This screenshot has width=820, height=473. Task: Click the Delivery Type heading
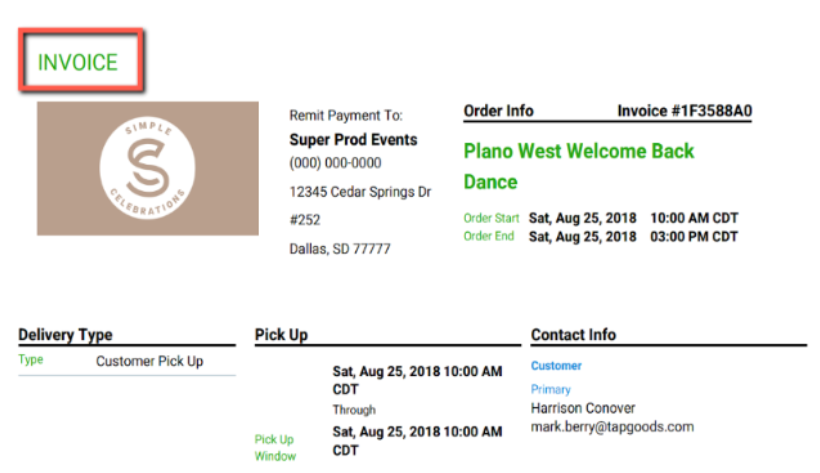tap(65, 335)
